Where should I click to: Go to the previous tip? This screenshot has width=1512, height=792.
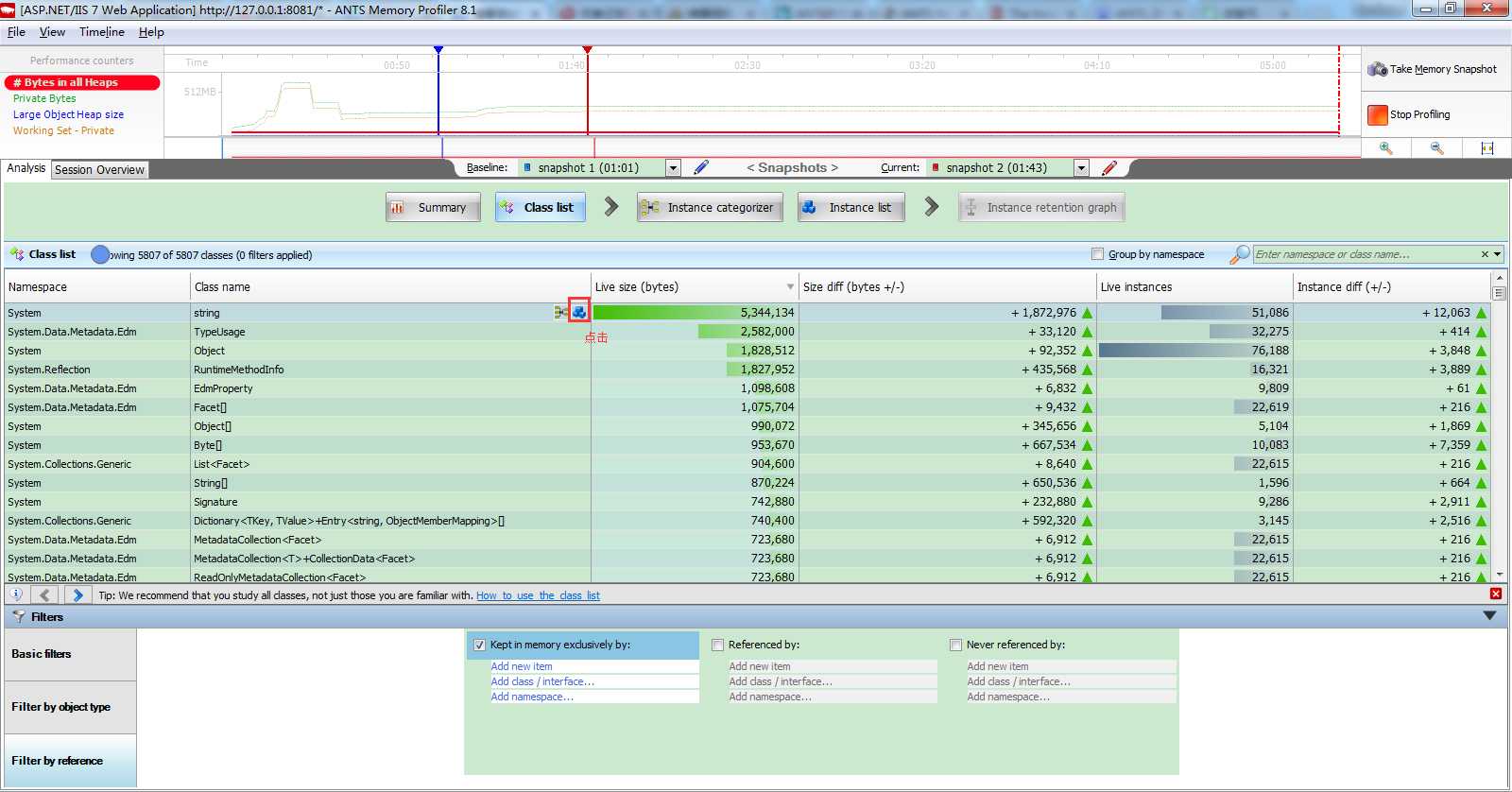tap(44, 594)
